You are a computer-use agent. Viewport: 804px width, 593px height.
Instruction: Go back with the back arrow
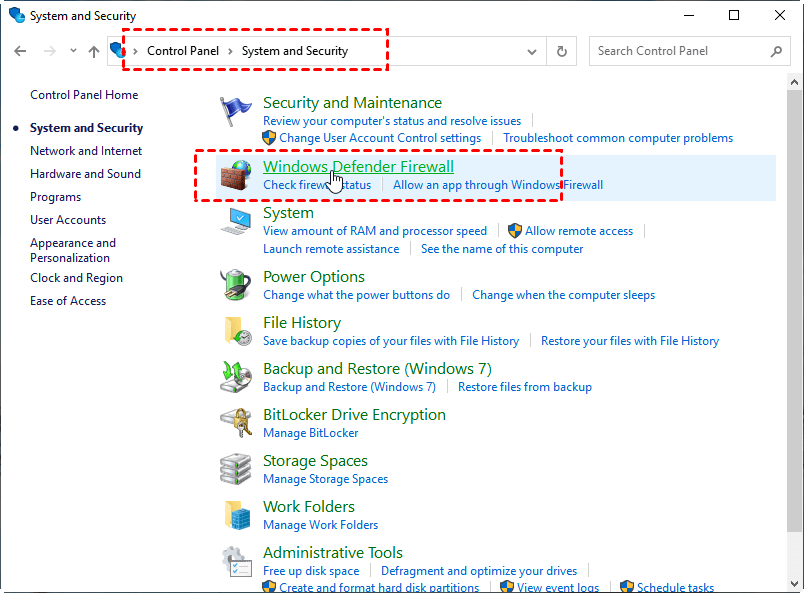pos(21,51)
